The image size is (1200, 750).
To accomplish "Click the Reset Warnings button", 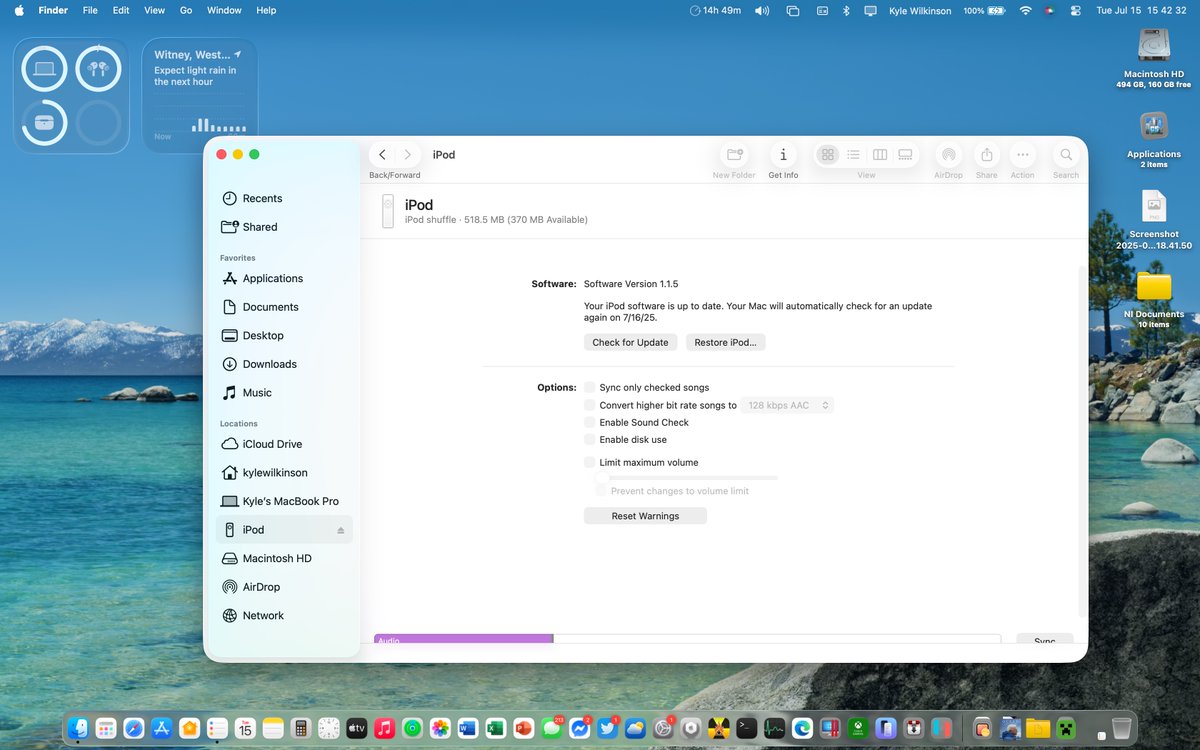I will pyautogui.click(x=645, y=516).
